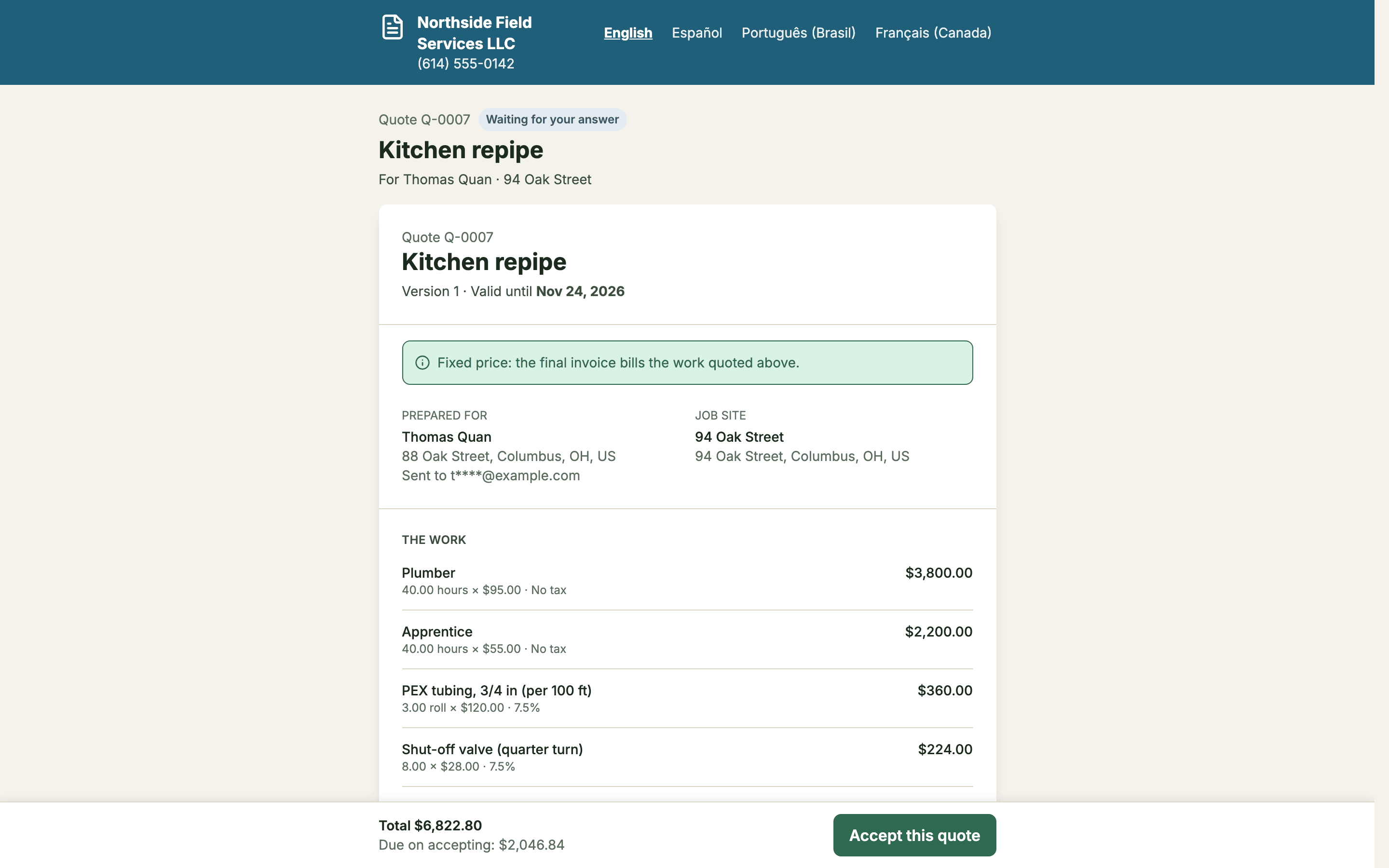Image resolution: width=1389 pixels, height=868 pixels.
Task: Click the Plumber line item
Action: tap(687, 581)
